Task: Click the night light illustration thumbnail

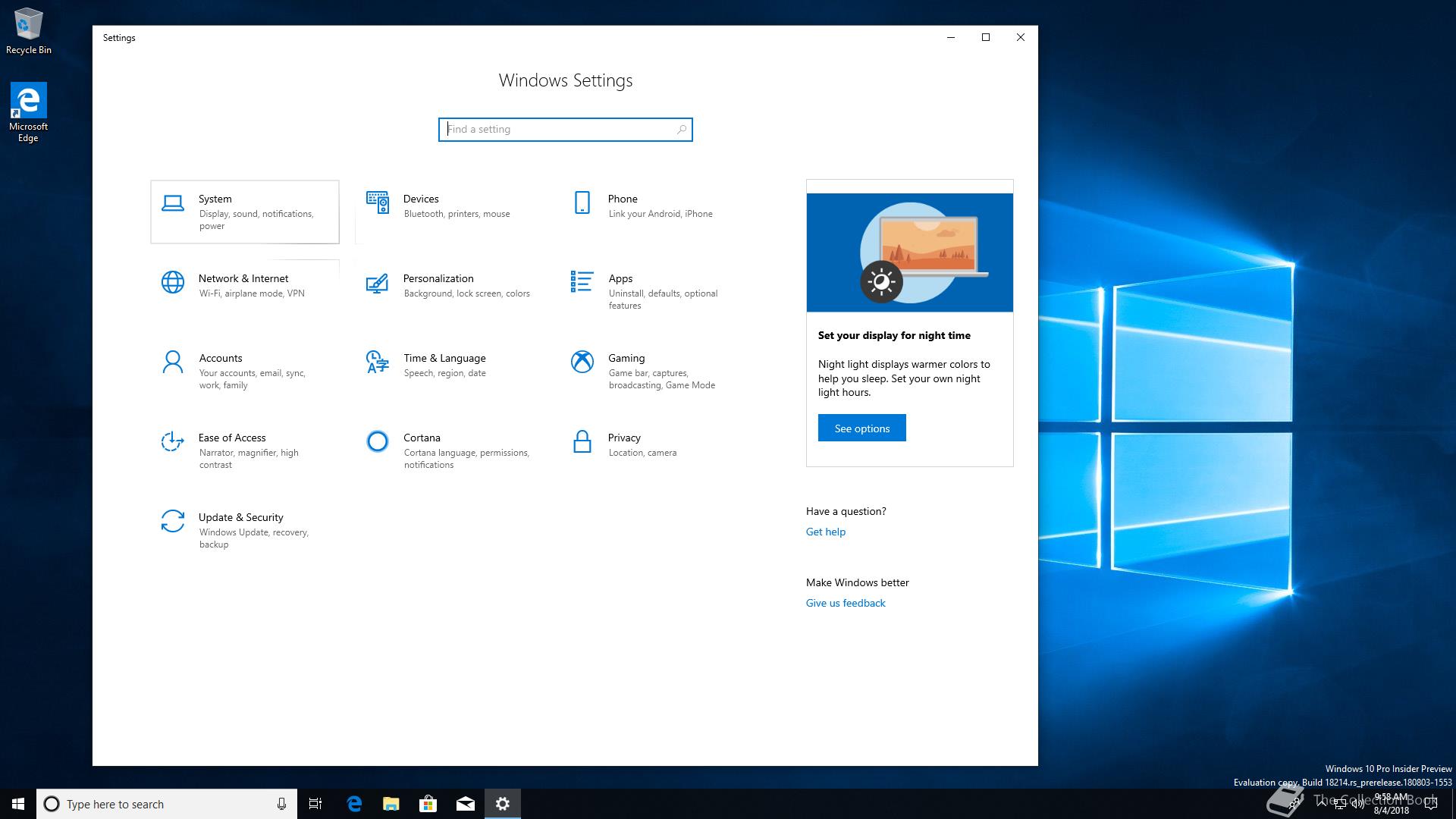Action: [910, 253]
